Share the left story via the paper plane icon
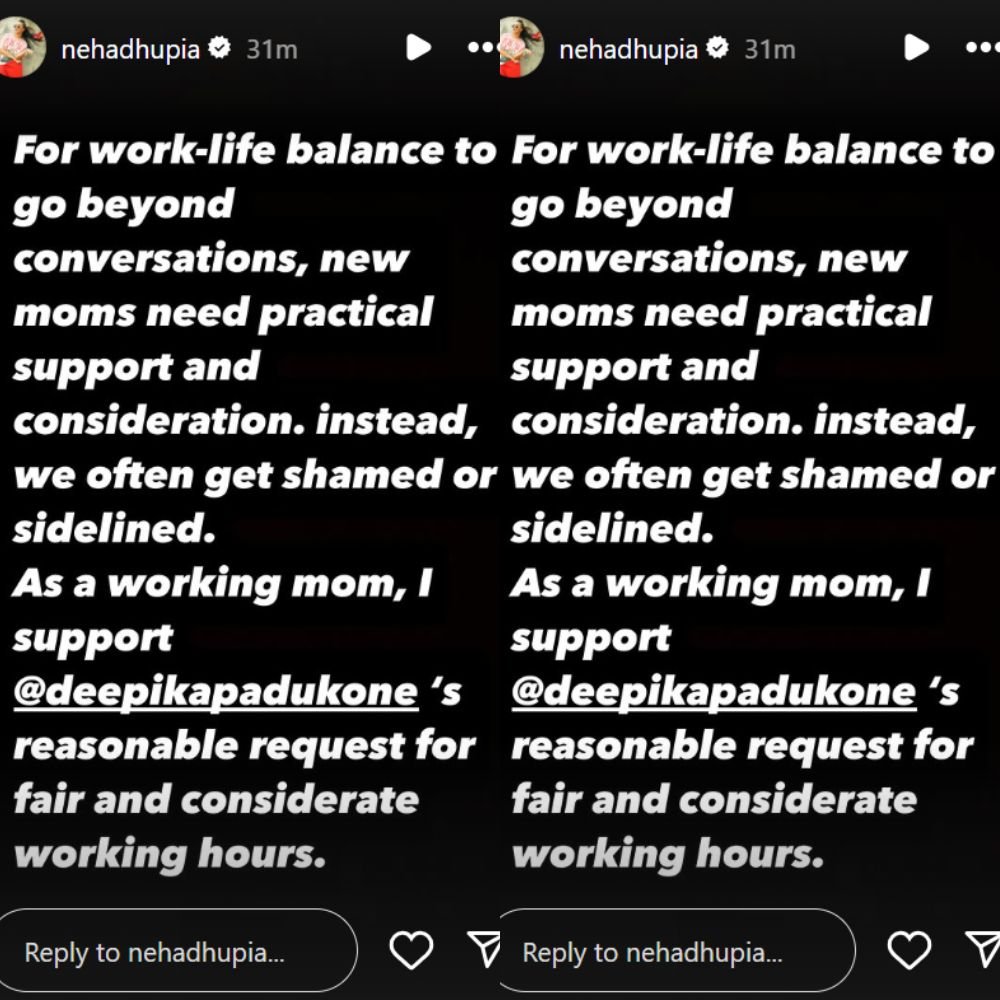The image size is (1000, 1000). [483, 950]
